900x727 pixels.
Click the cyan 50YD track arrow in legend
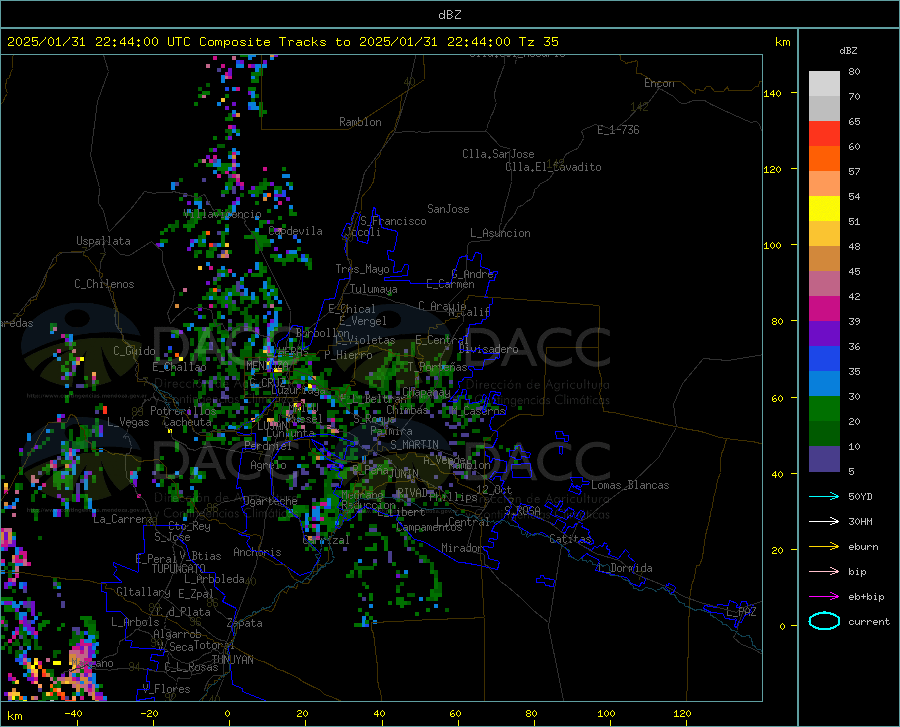tap(824, 496)
